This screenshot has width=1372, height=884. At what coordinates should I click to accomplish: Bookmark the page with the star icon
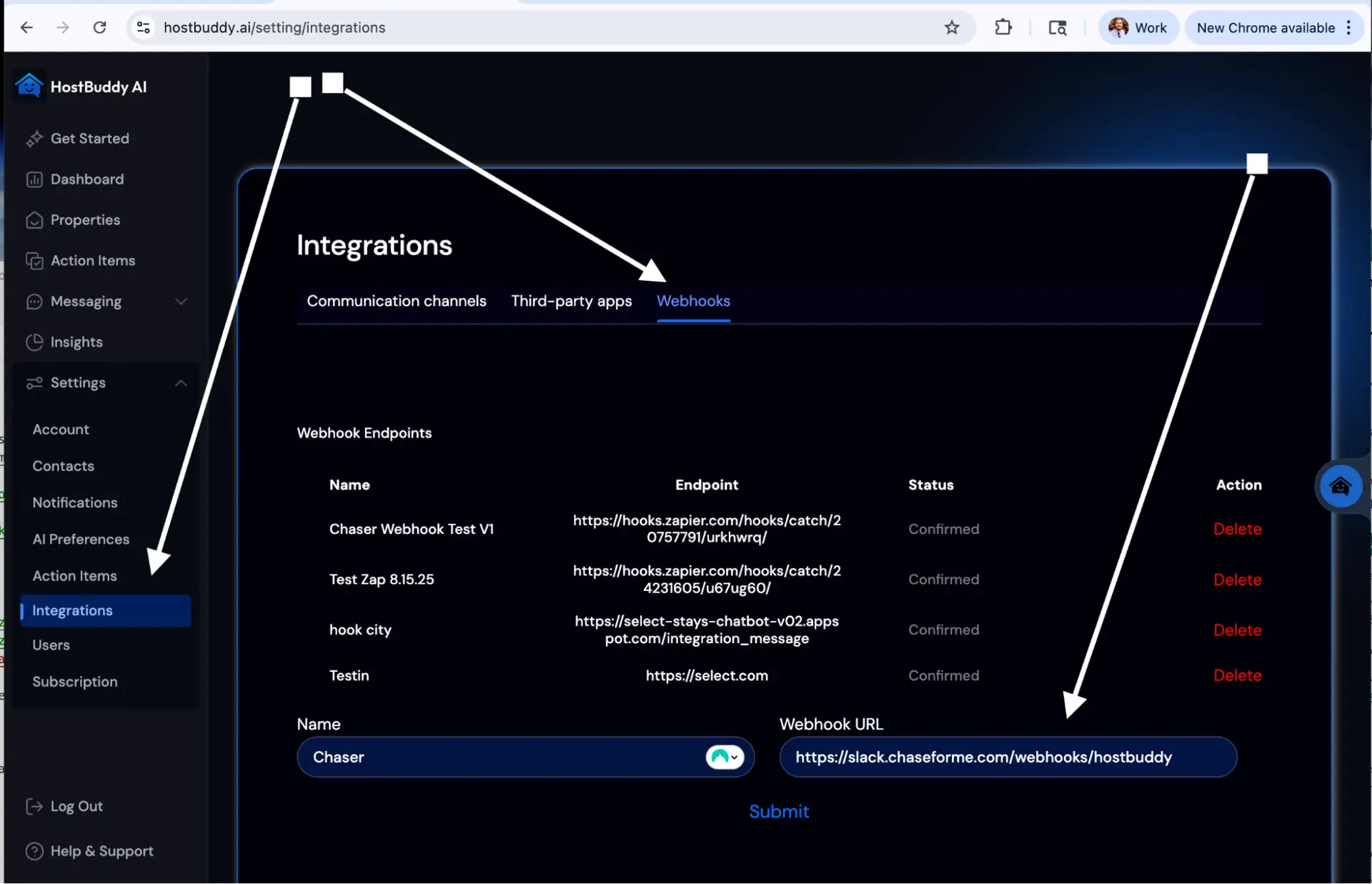point(952,27)
